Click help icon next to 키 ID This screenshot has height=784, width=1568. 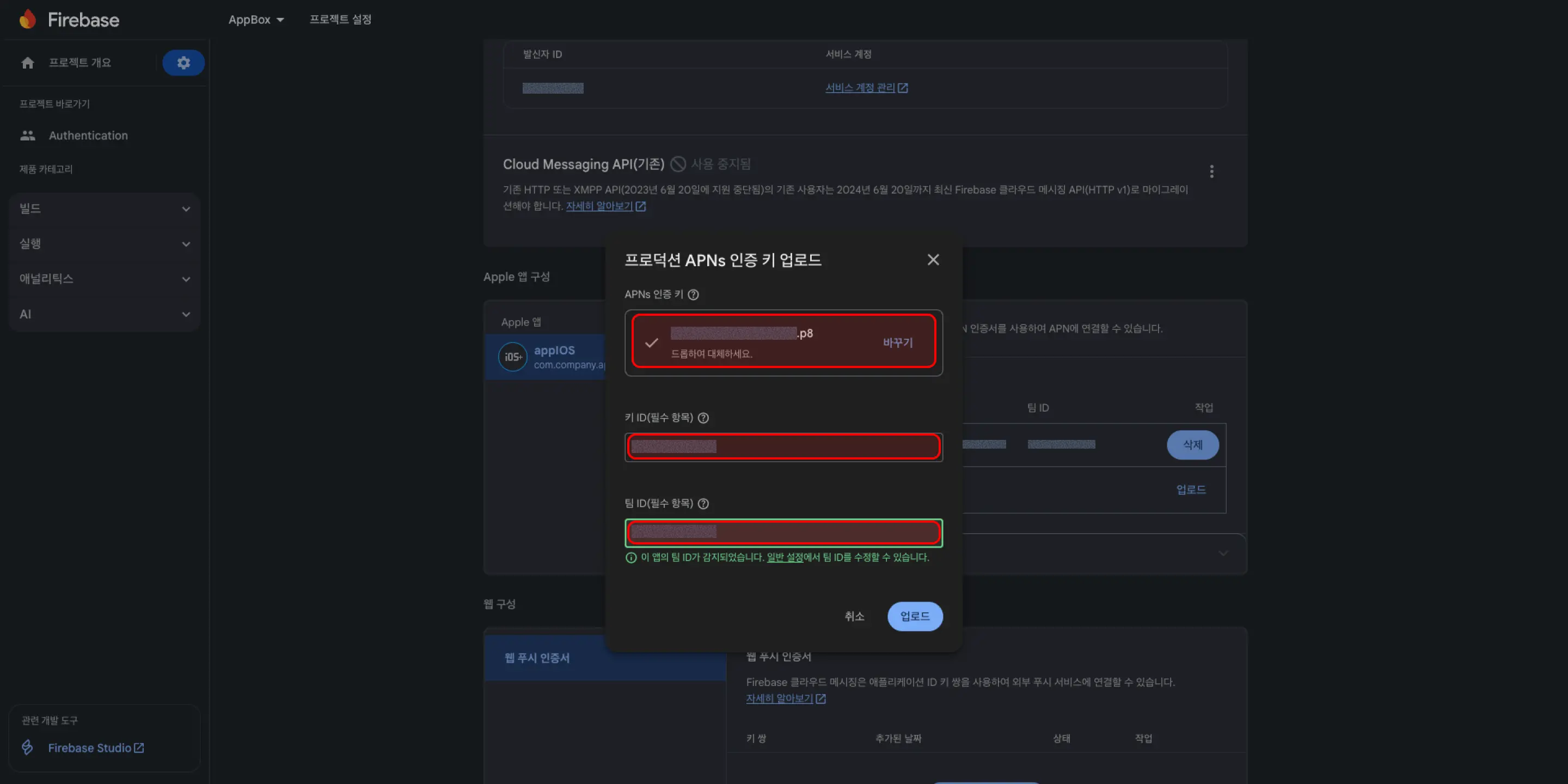(703, 418)
